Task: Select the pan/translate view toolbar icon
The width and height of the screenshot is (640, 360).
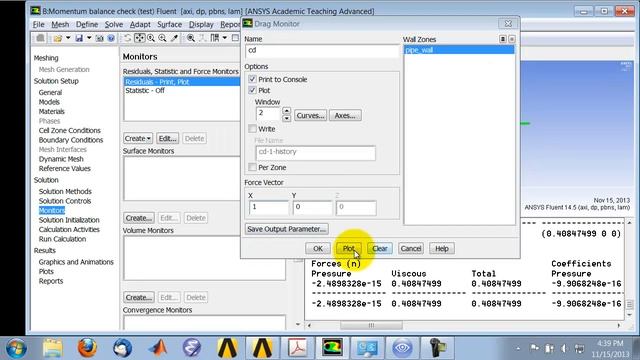Action: click(x=140, y=38)
